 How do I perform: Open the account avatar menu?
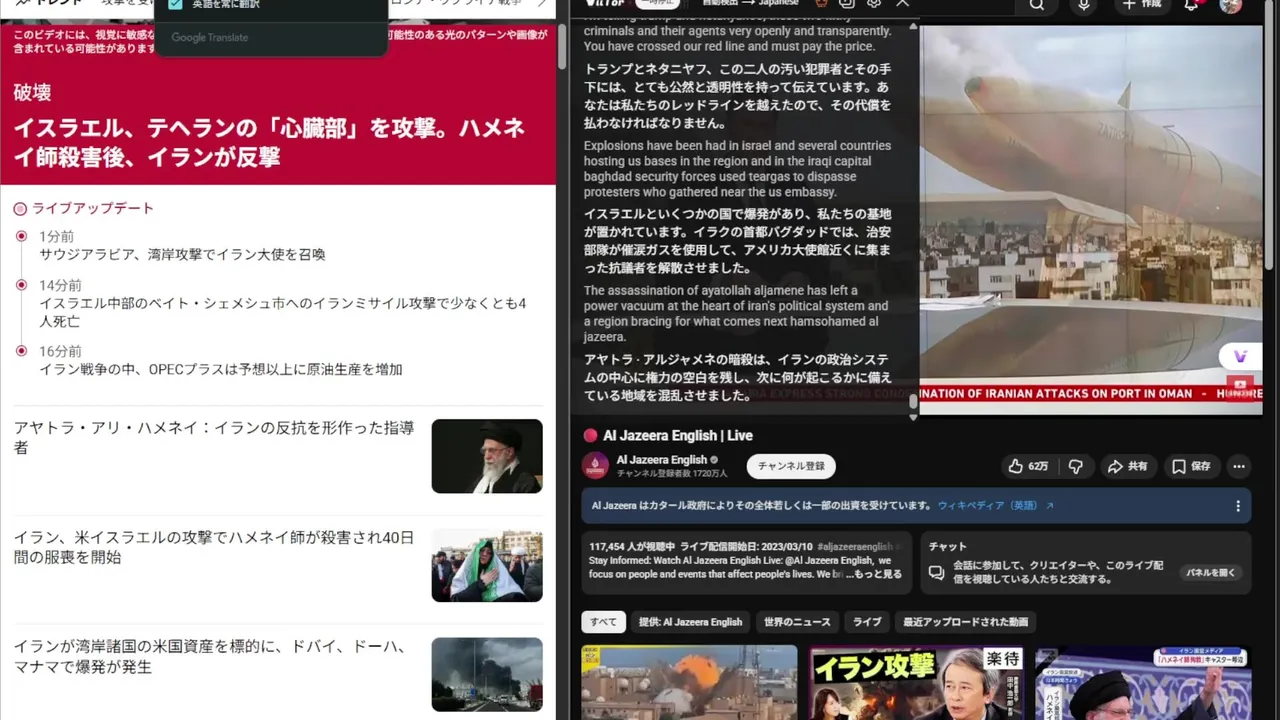[x=1231, y=5]
